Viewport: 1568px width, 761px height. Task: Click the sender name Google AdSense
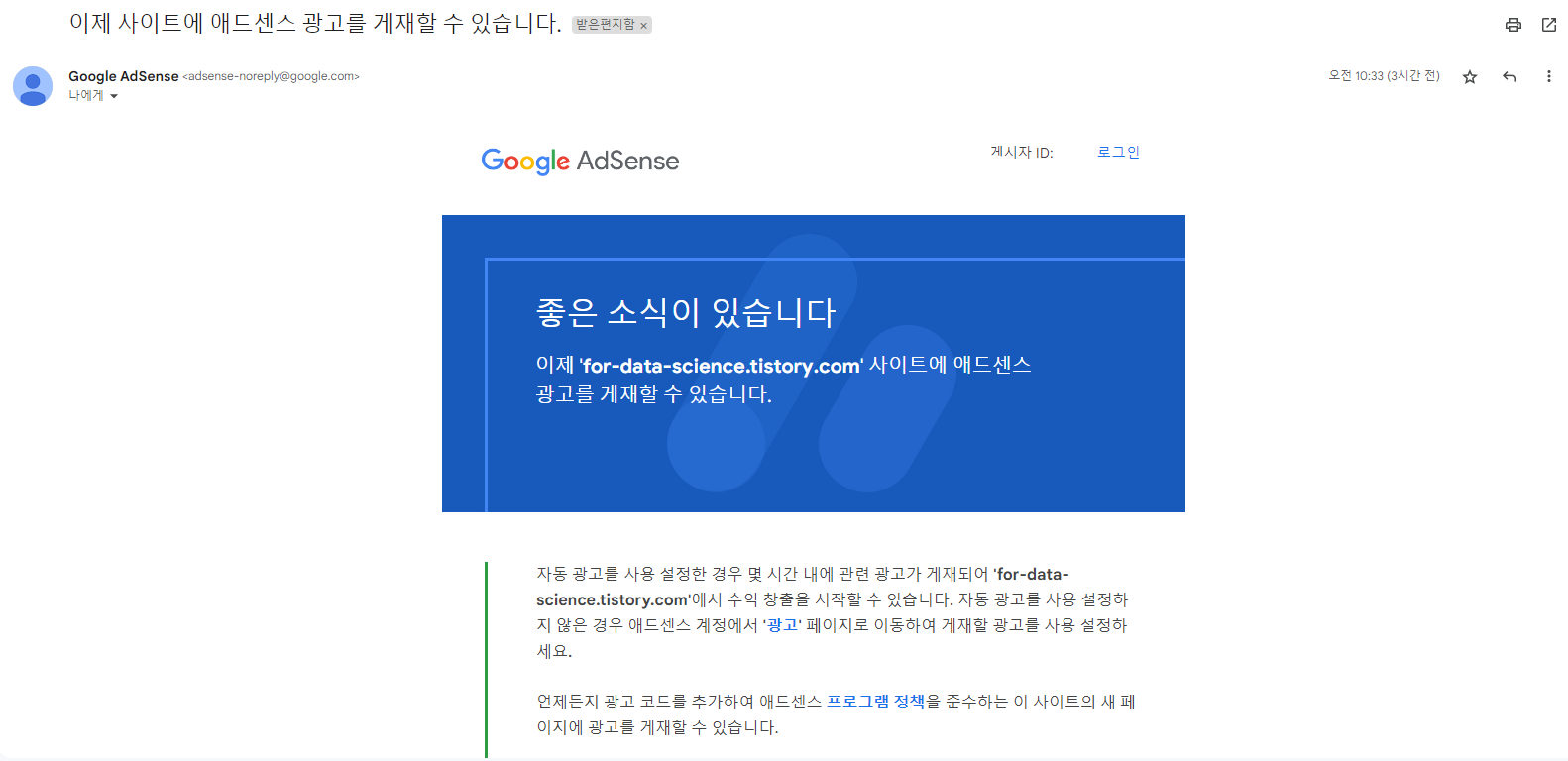pos(124,76)
